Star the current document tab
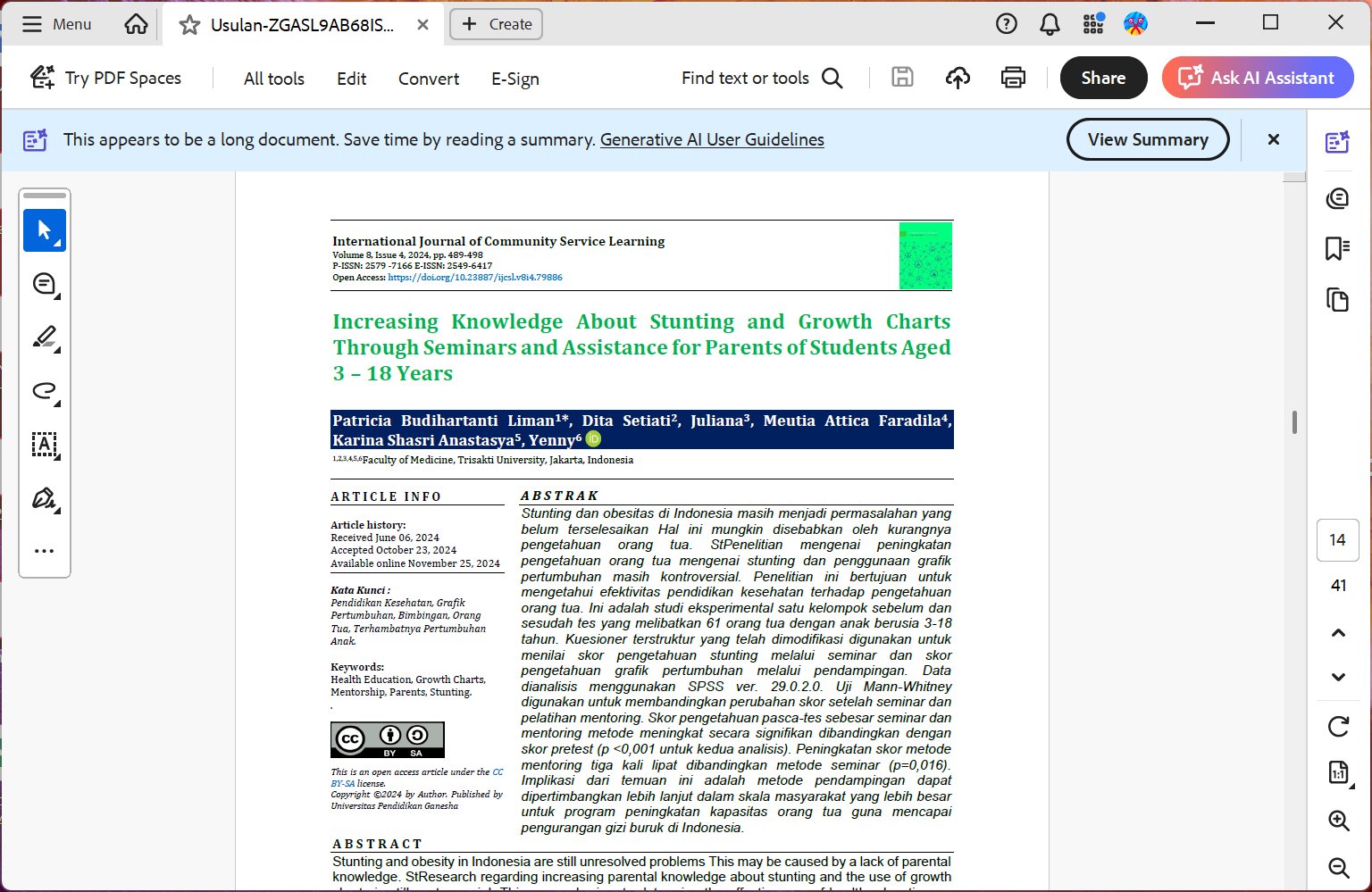Image resolution: width=1372 pixels, height=892 pixels. pos(189,25)
